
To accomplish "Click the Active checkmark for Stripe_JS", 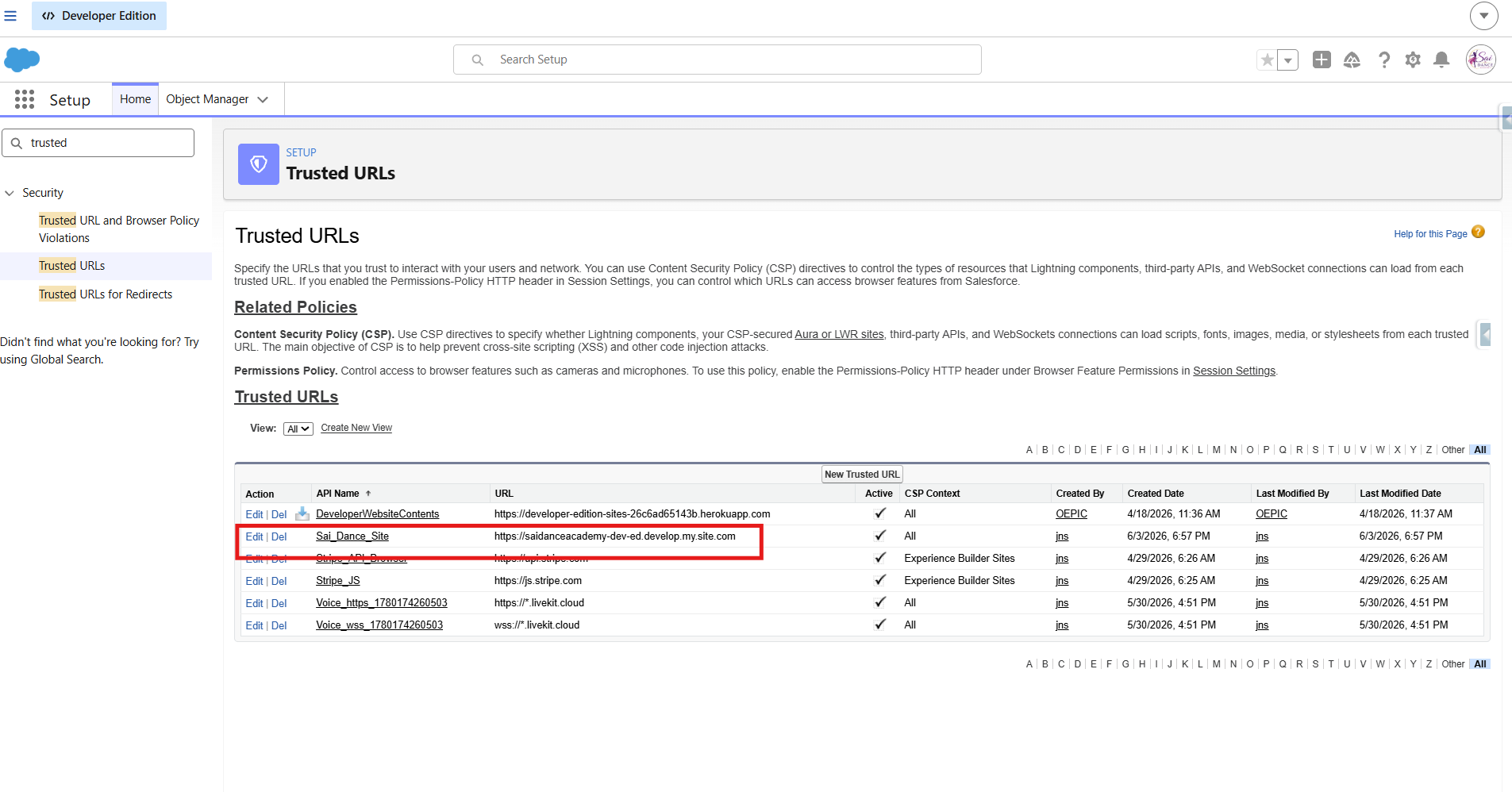I will click(x=879, y=580).
